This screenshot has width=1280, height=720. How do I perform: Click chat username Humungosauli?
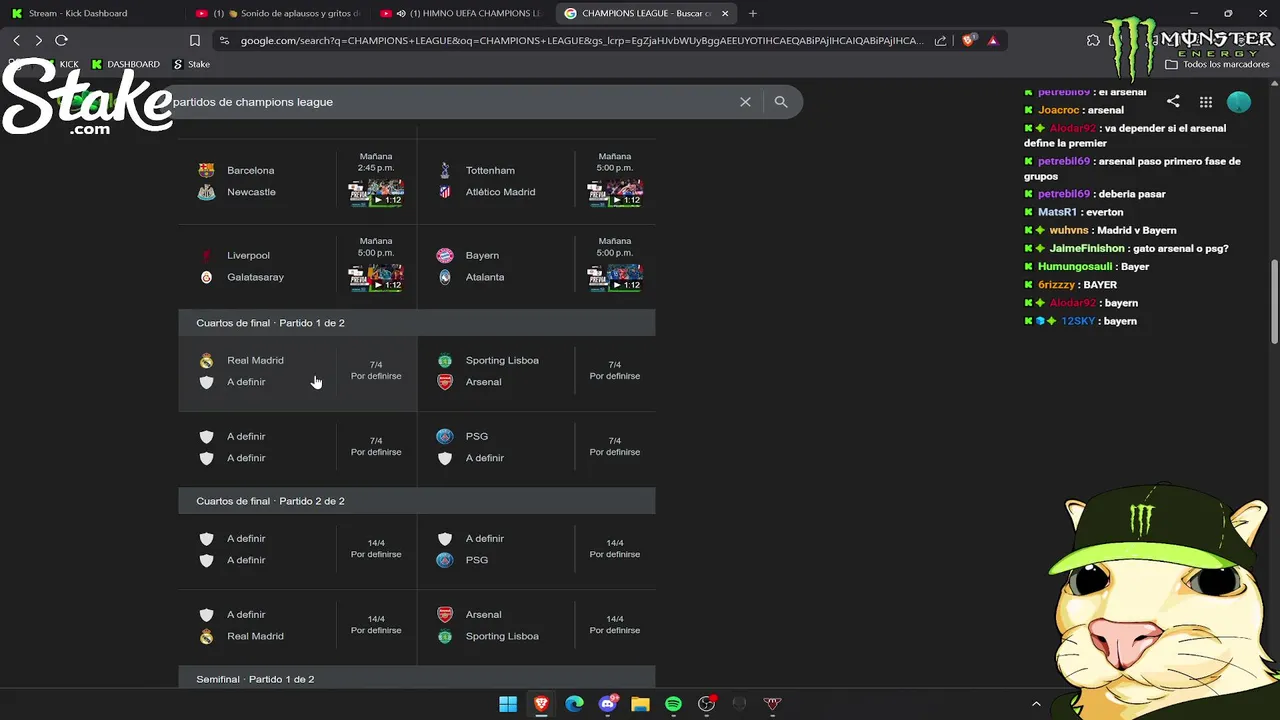pyautogui.click(x=1074, y=266)
